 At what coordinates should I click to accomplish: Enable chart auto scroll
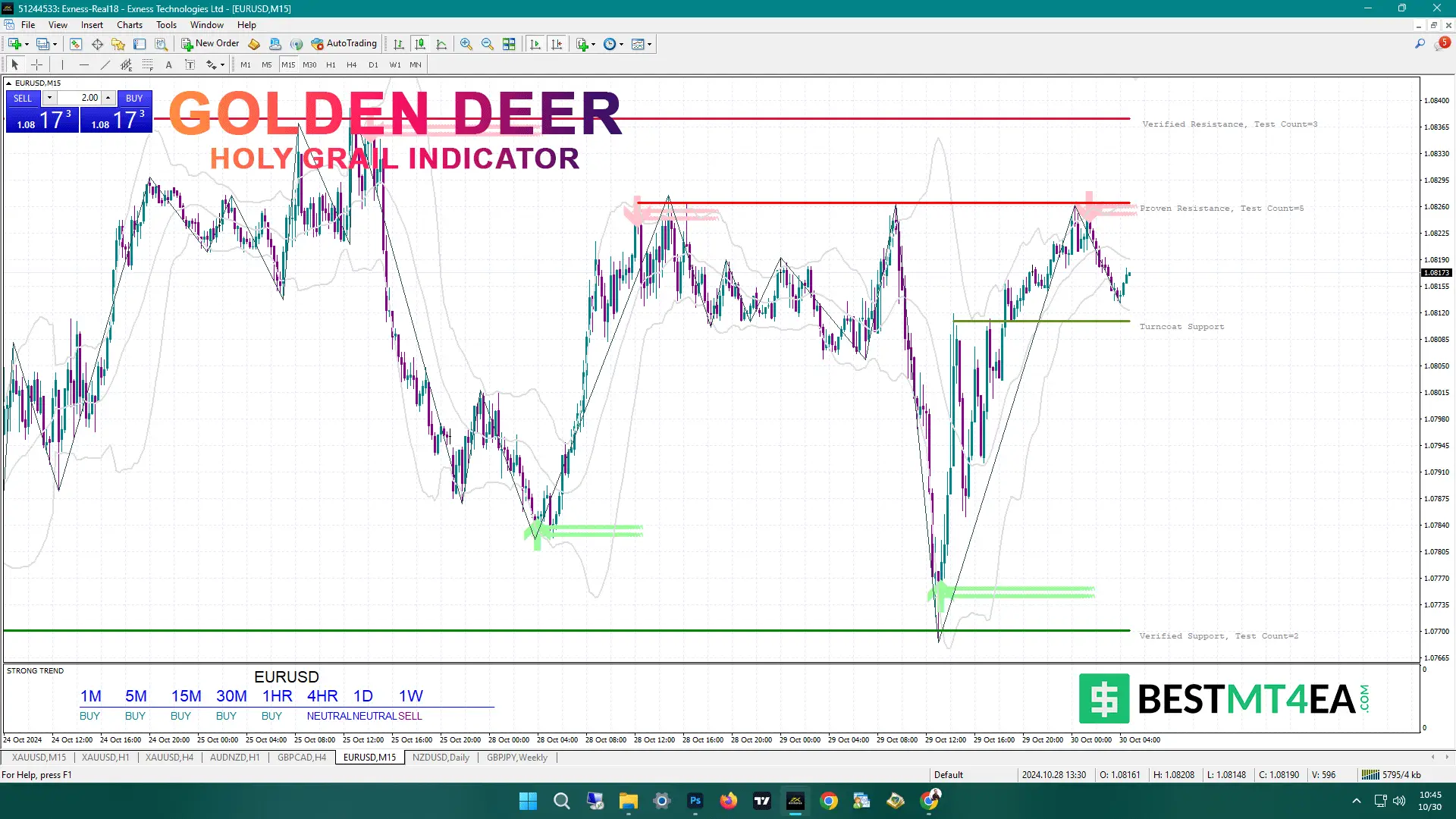pos(535,43)
